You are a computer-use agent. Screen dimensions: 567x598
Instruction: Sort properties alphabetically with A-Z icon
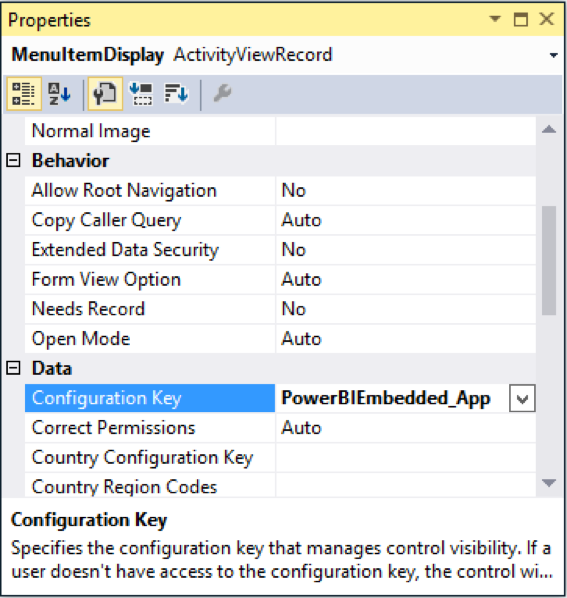(x=59, y=93)
